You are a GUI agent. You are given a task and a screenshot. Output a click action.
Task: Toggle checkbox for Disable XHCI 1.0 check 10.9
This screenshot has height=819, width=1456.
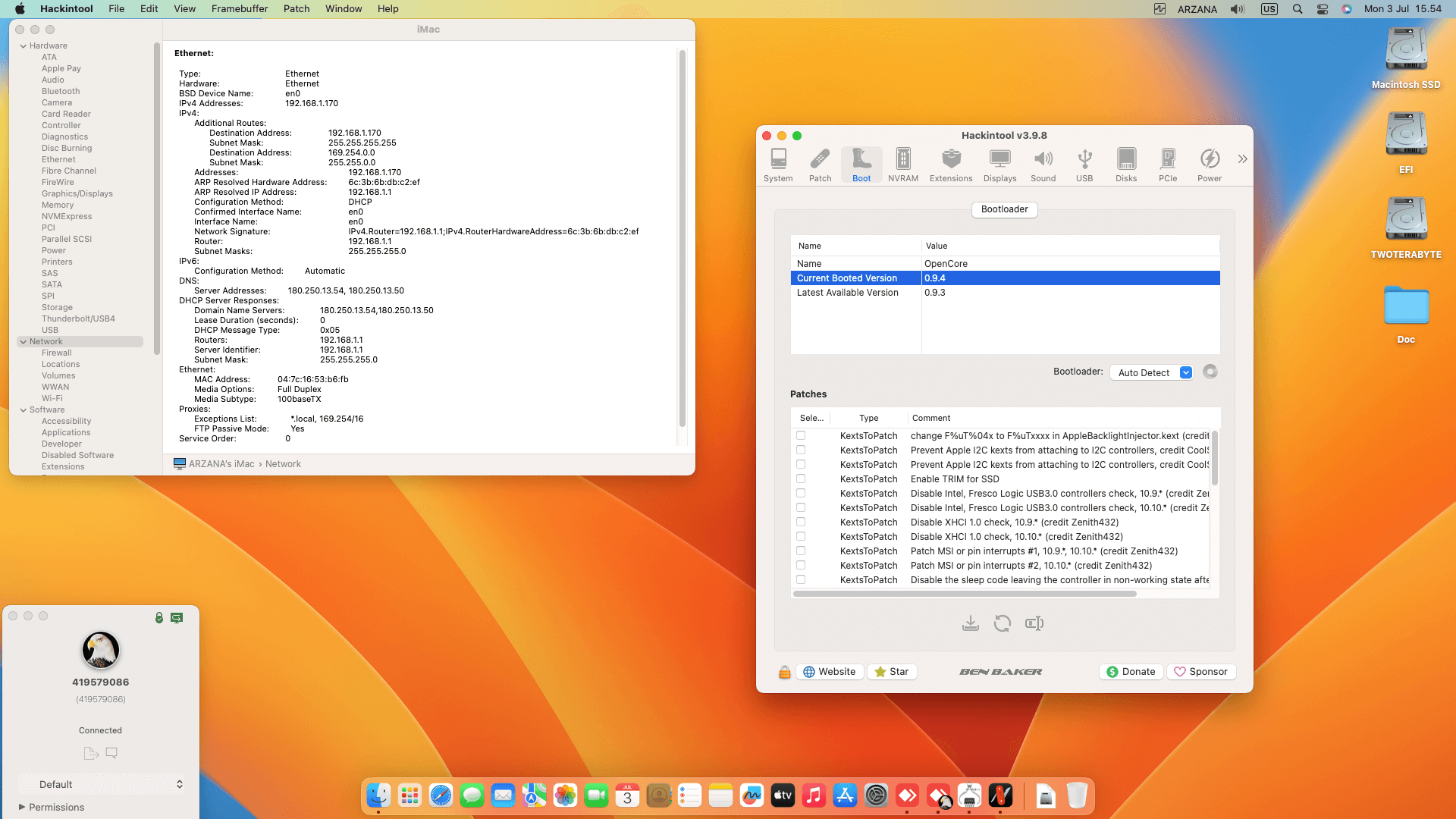pyautogui.click(x=801, y=522)
